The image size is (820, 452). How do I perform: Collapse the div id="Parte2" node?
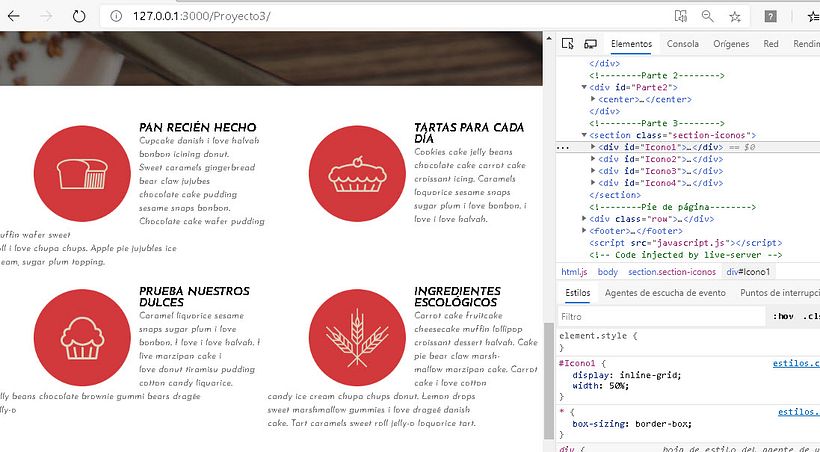(x=585, y=87)
